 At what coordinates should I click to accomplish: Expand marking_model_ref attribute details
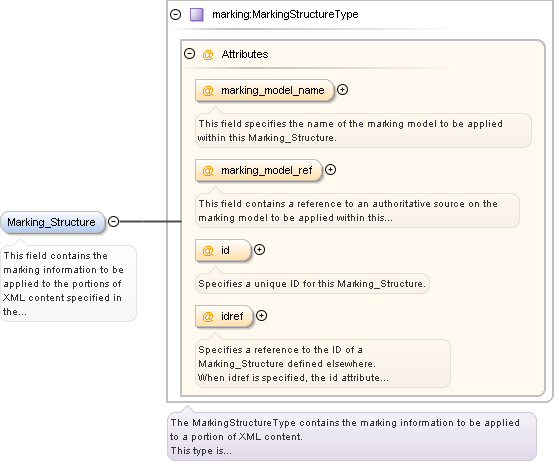click(x=331, y=170)
